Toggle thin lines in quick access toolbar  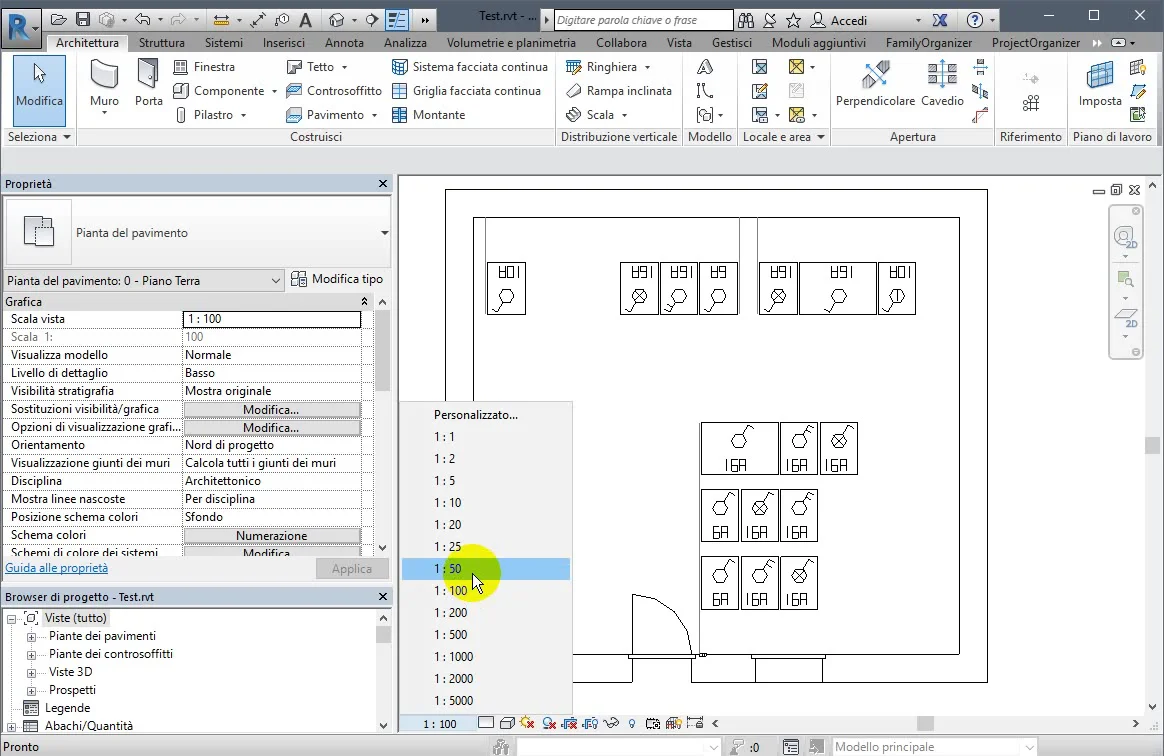[x=398, y=20]
